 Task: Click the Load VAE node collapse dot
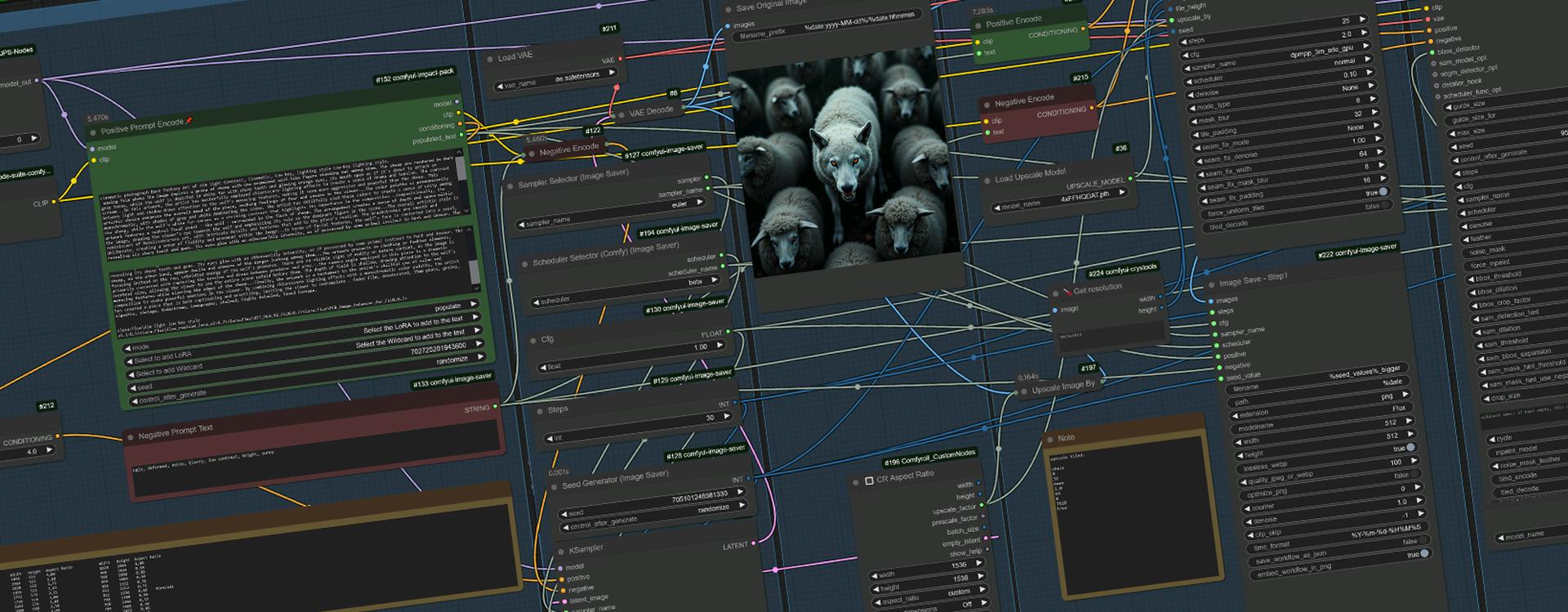pyautogui.click(x=489, y=59)
